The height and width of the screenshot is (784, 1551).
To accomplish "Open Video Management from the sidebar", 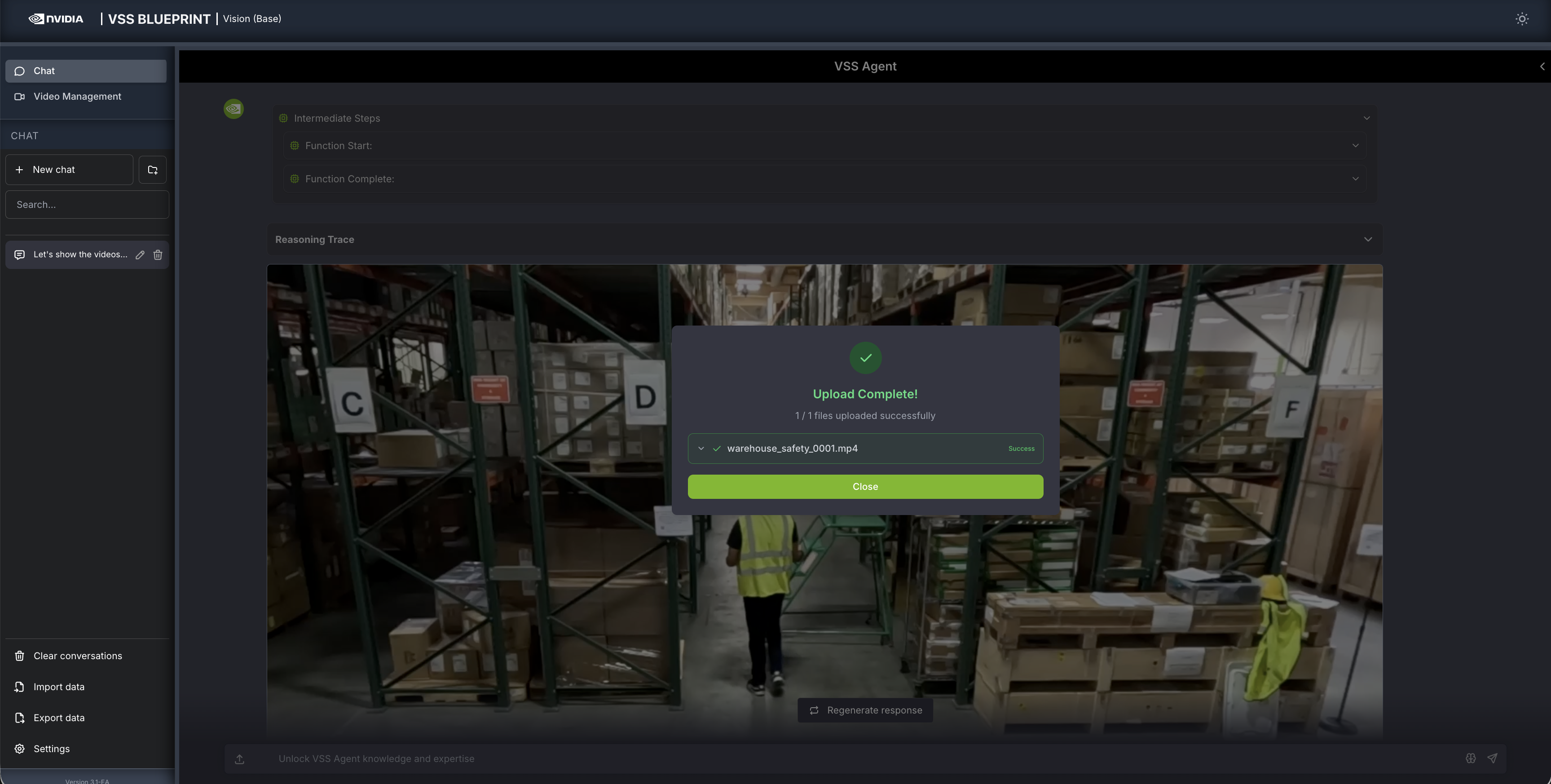I will 76,97.
